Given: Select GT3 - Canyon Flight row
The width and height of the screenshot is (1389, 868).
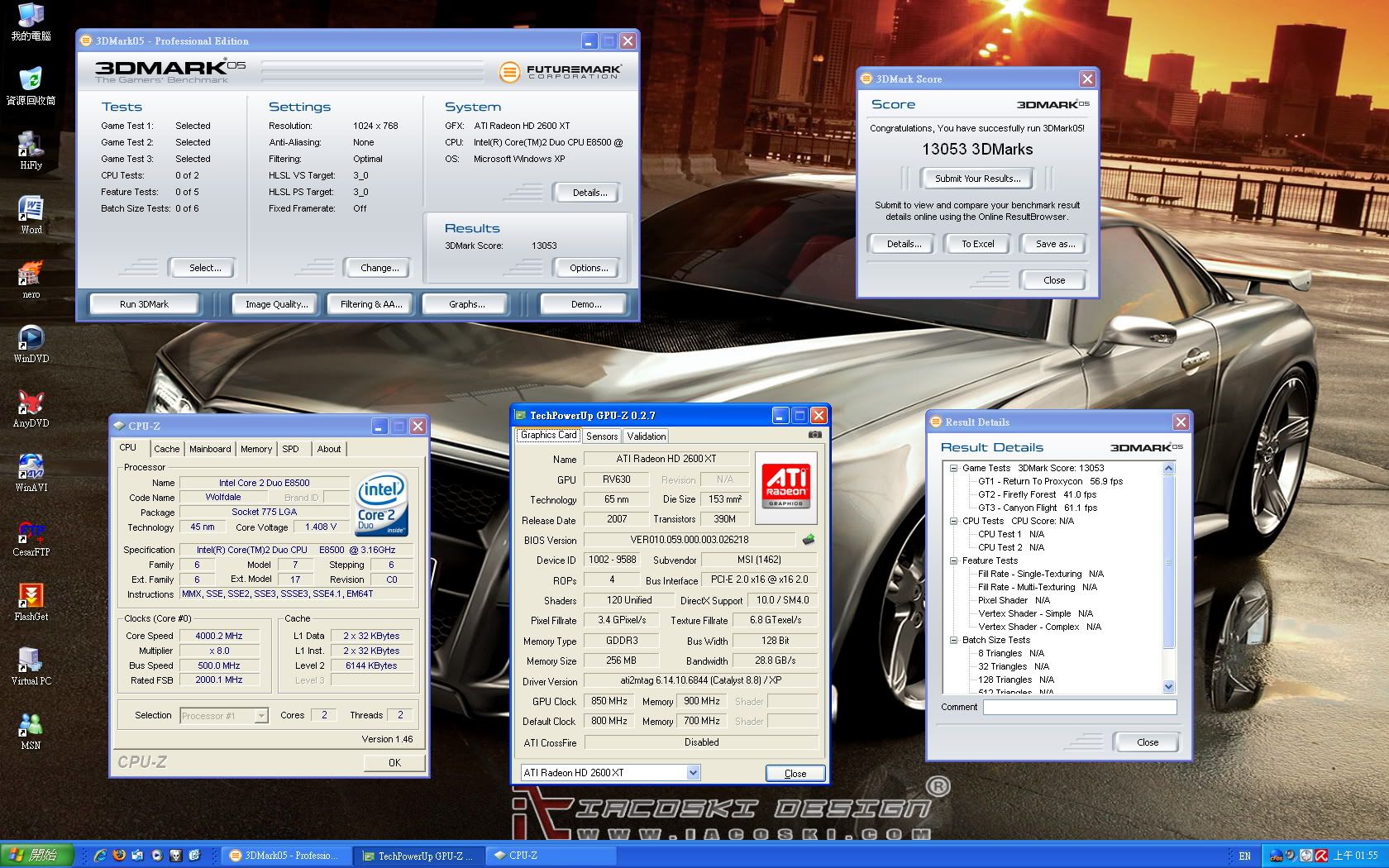Looking at the screenshot, I should click(1037, 508).
